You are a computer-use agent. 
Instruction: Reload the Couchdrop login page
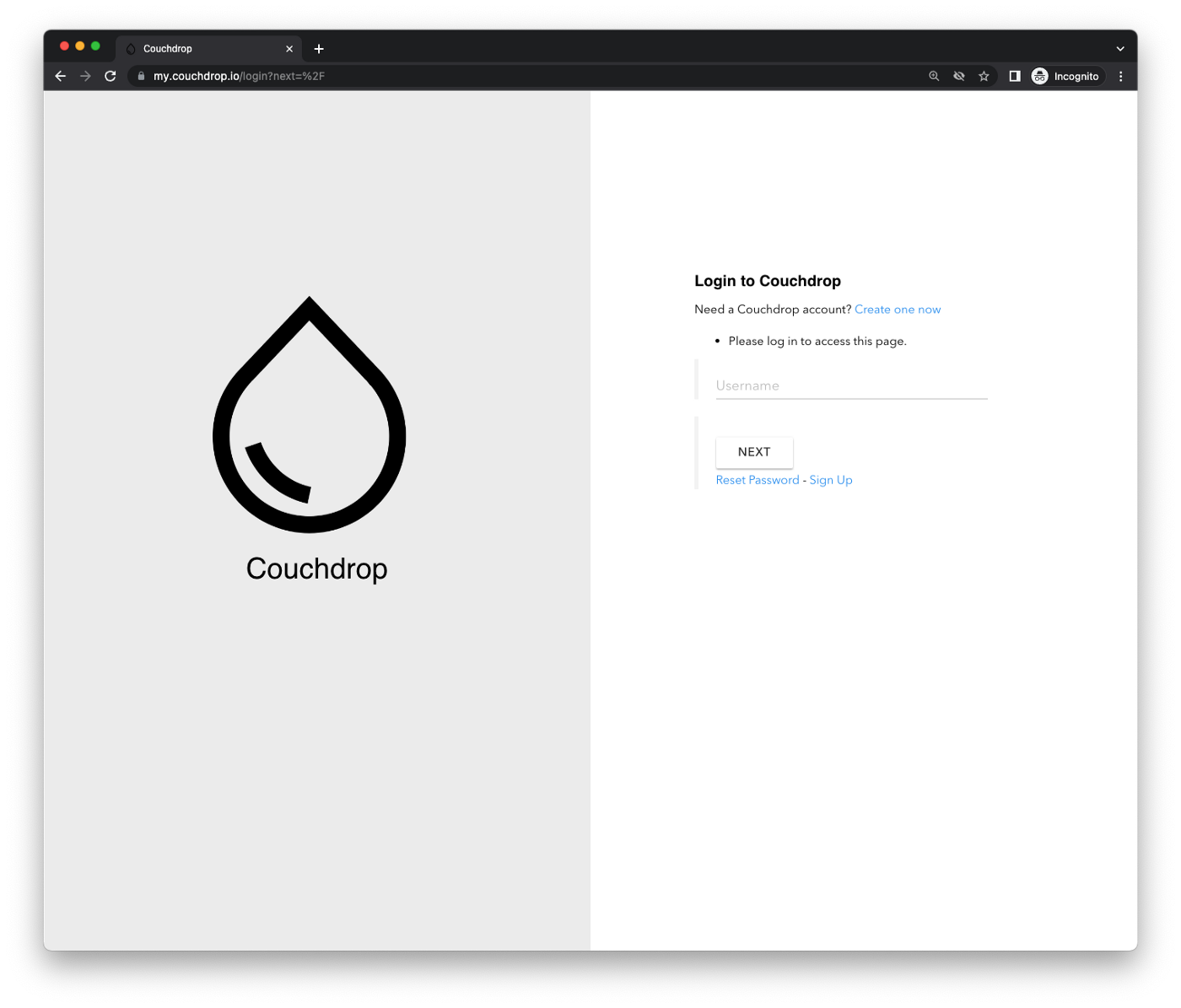pyautogui.click(x=111, y=76)
